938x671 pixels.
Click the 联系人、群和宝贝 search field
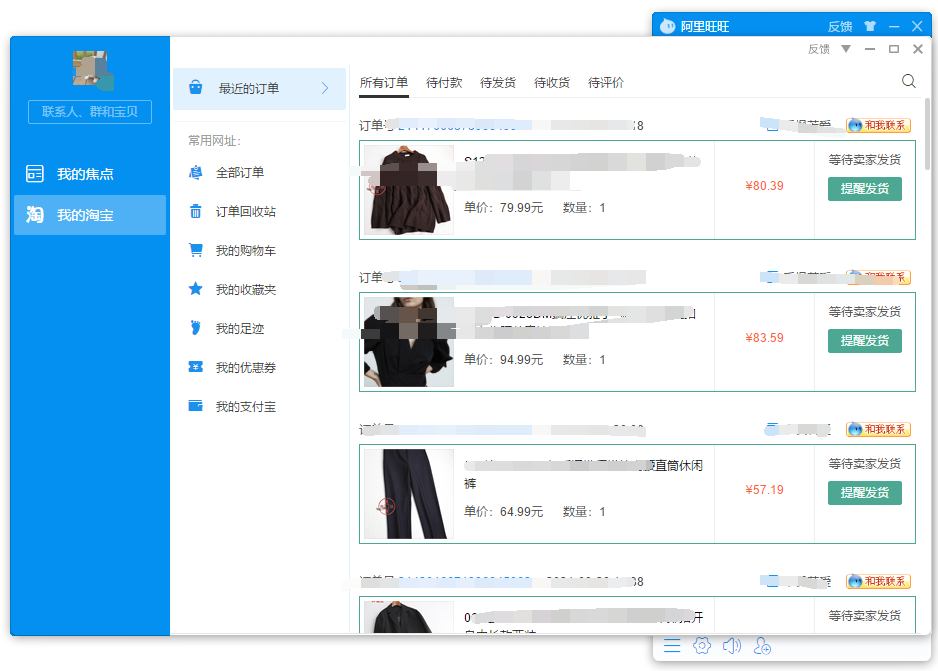tap(90, 112)
